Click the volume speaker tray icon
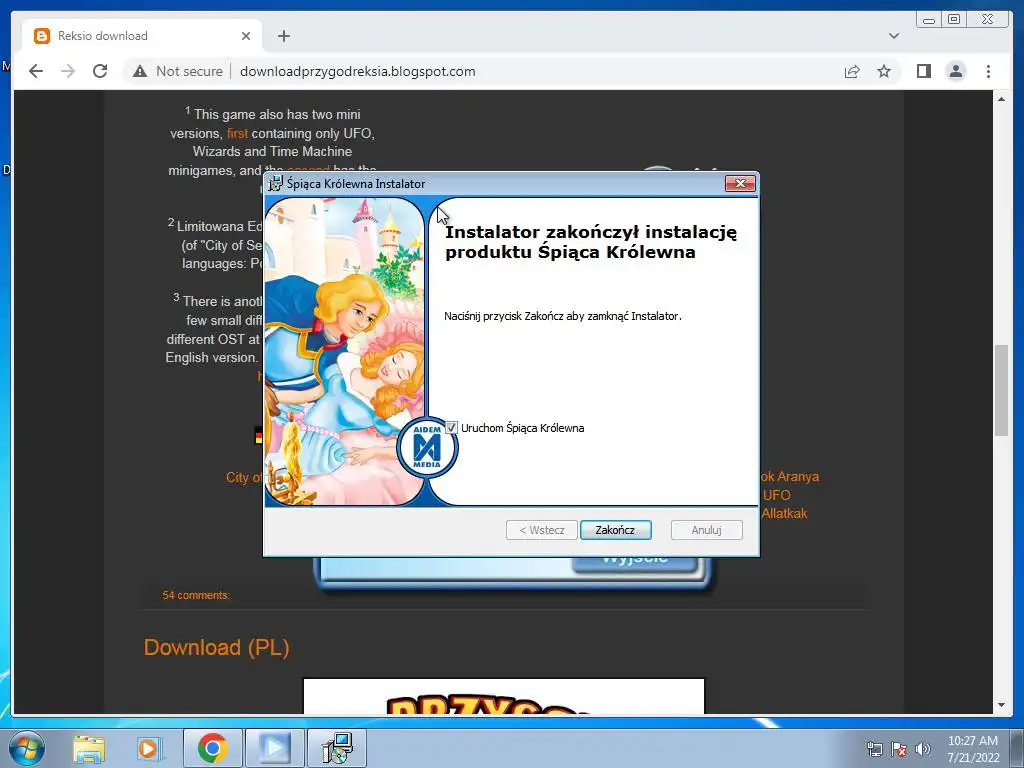 click(x=923, y=749)
